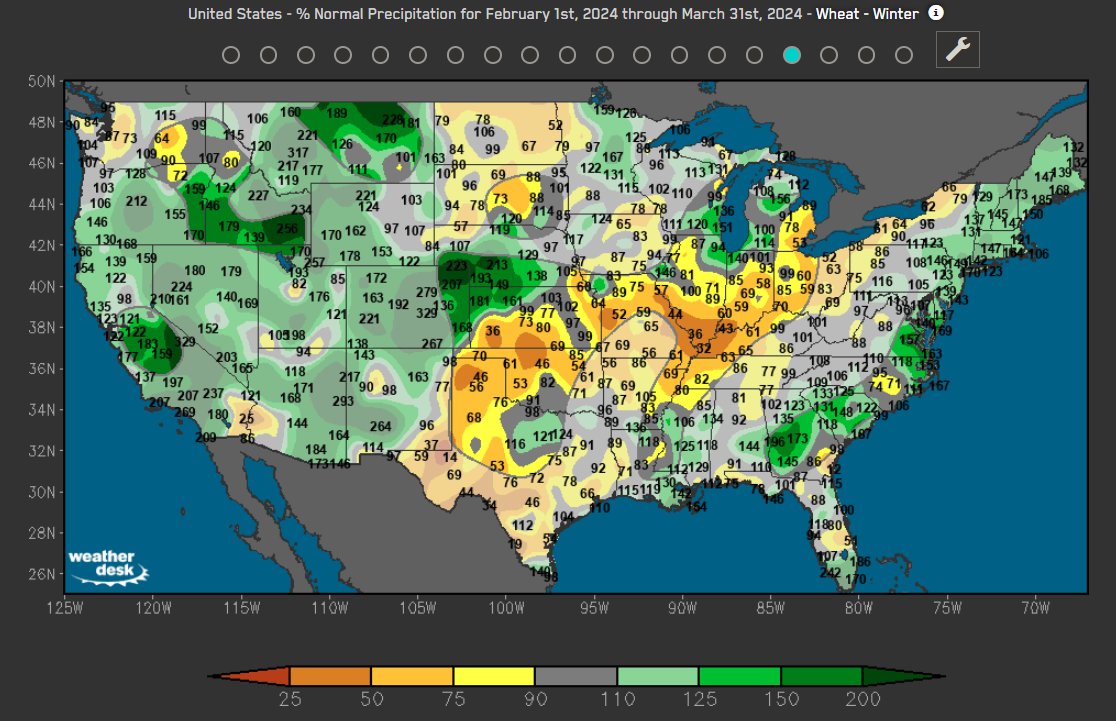The width and height of the screenshot is (1116, 721).
Task: Click the '50N' latitude axis label
Action: tap(41, 81)
